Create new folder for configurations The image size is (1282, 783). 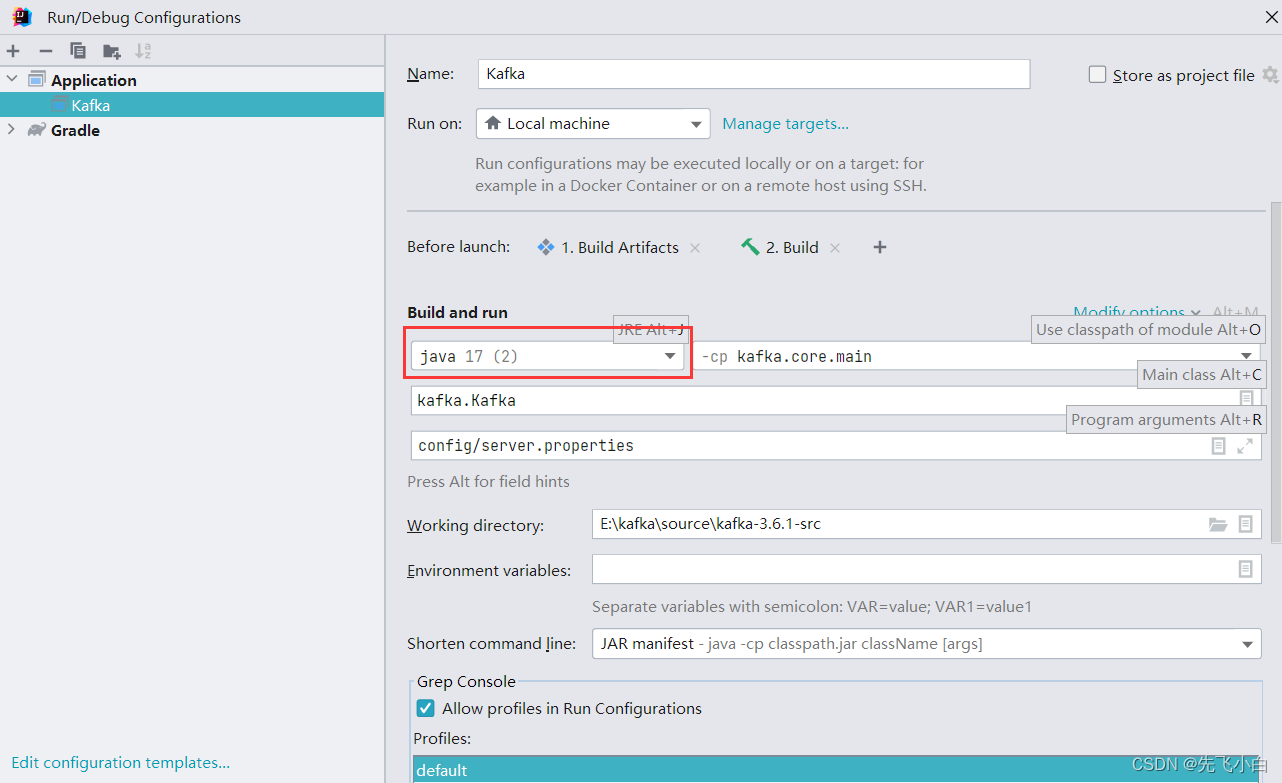click(111, 51)
